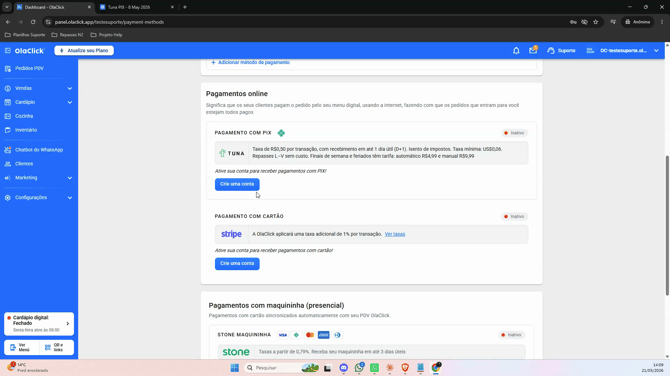Viewport: 670px width, 376px height.
Task: Open the Ver taxas link for Stripe
Action: (x=395, y=234)
